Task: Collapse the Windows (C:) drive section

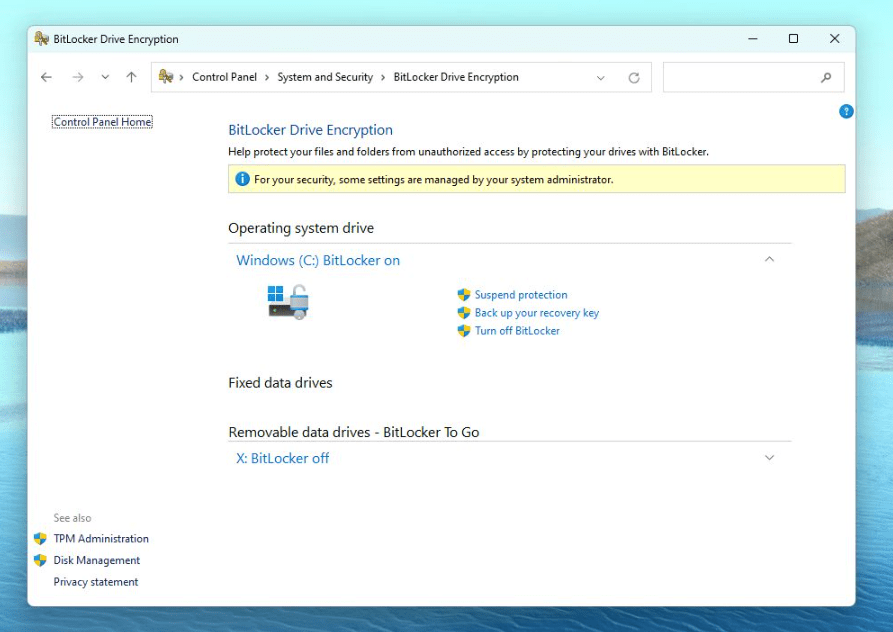Action: point(769,259)
